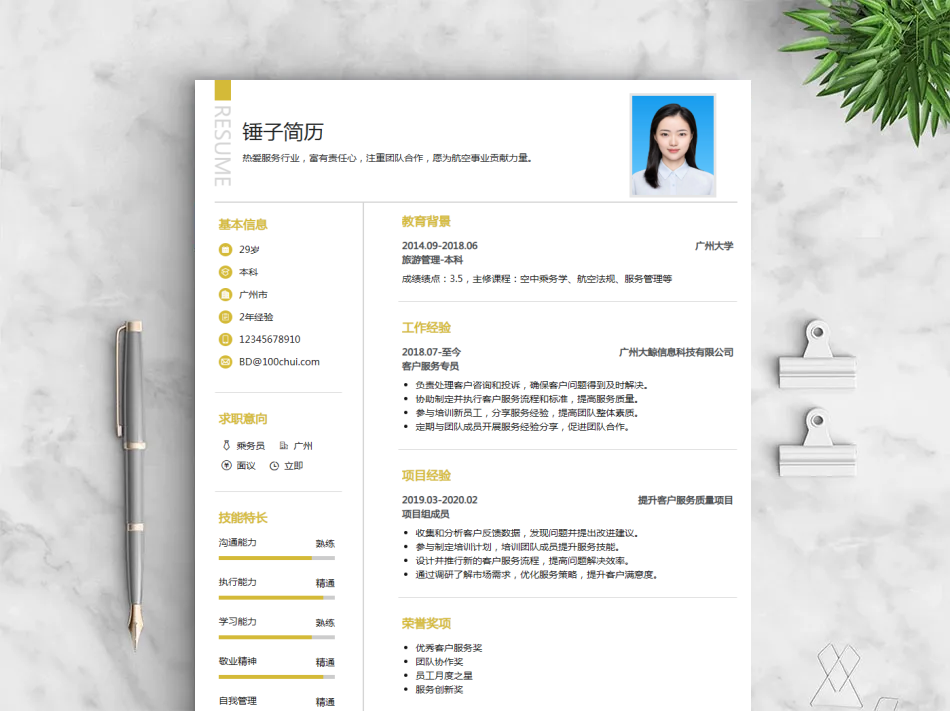950x711 pixels.
Task: Click the role text 项目组成员
Action: (425, 514)
